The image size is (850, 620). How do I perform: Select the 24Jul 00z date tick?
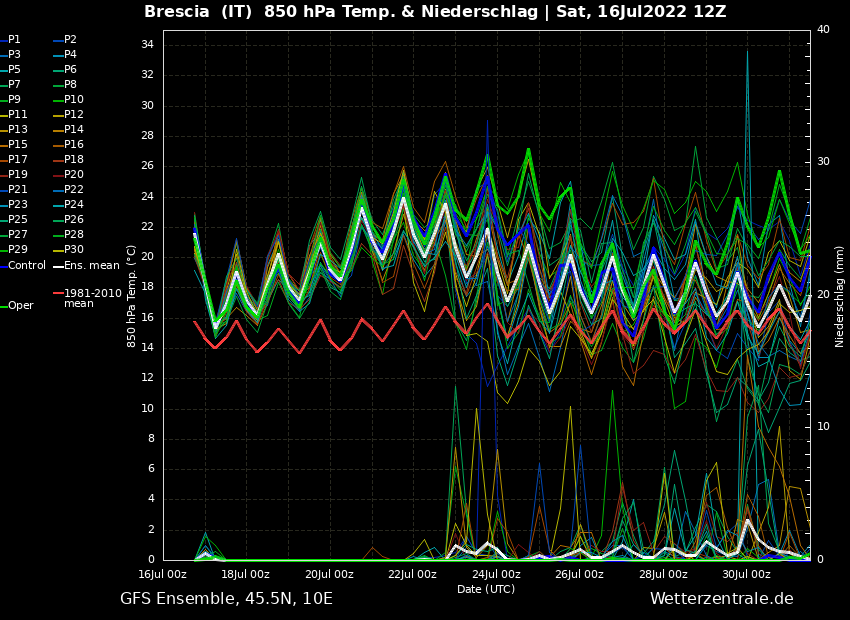pos(496,574)
